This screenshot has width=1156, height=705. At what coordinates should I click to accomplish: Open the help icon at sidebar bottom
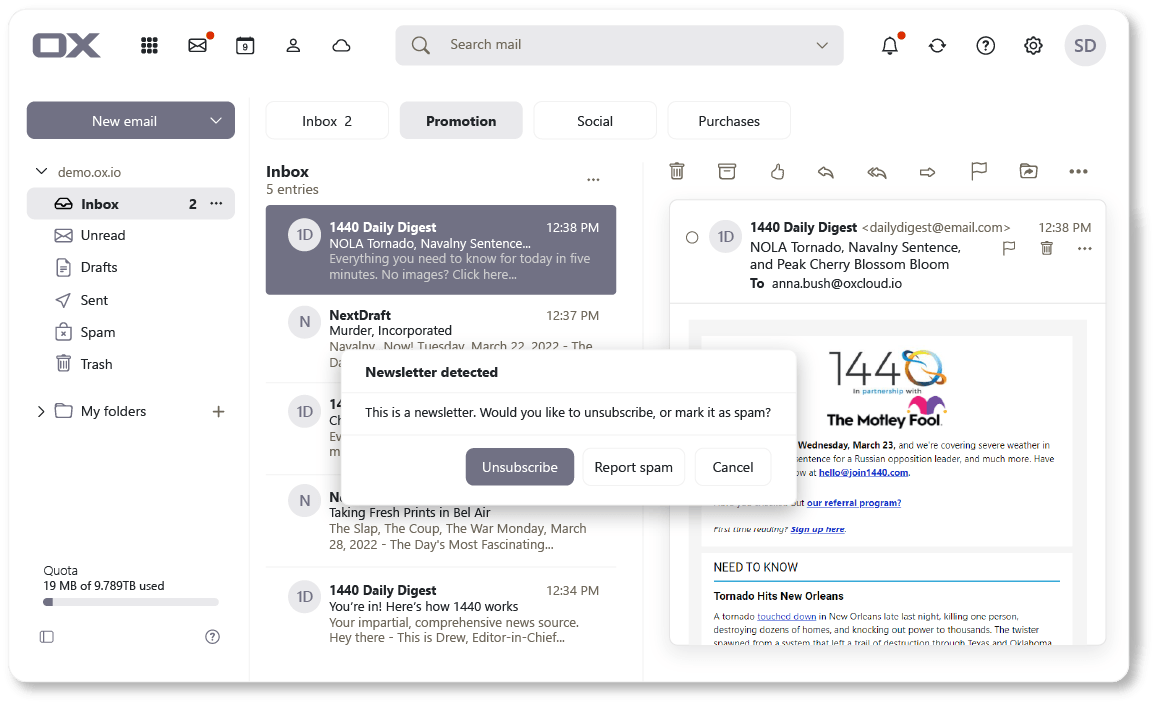212,637
